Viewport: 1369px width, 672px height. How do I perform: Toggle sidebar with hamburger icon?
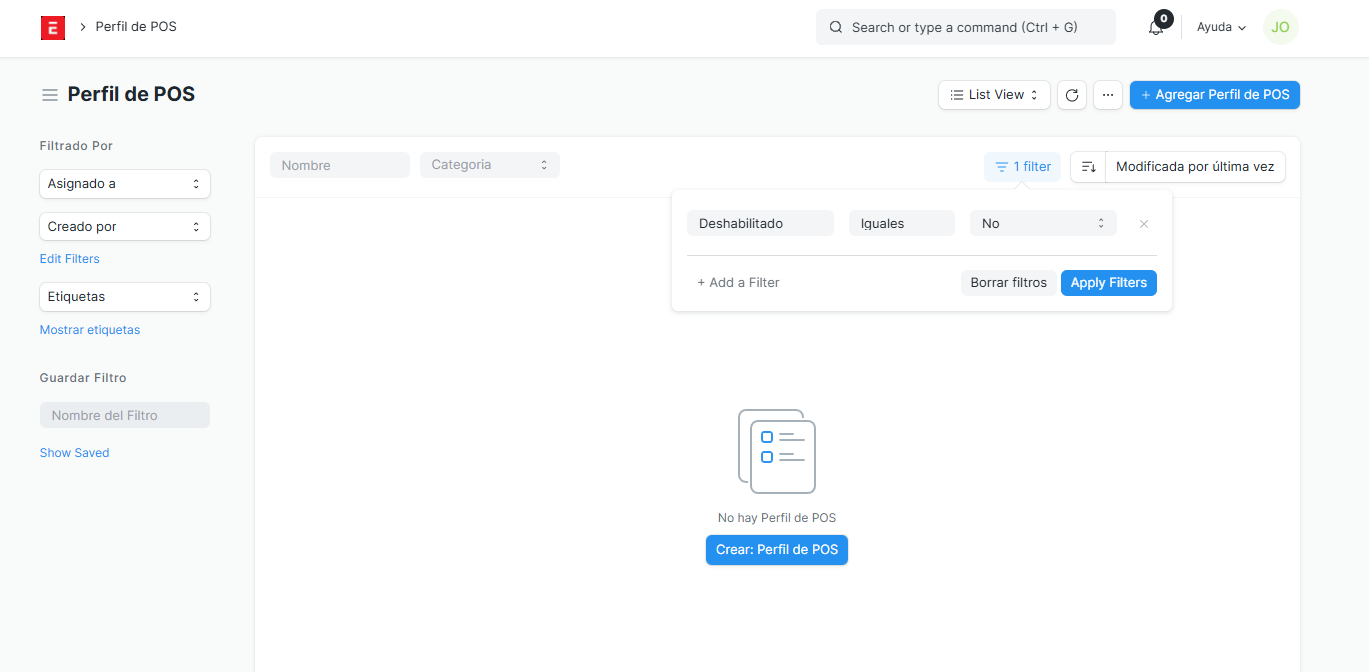tap(49, 95)
